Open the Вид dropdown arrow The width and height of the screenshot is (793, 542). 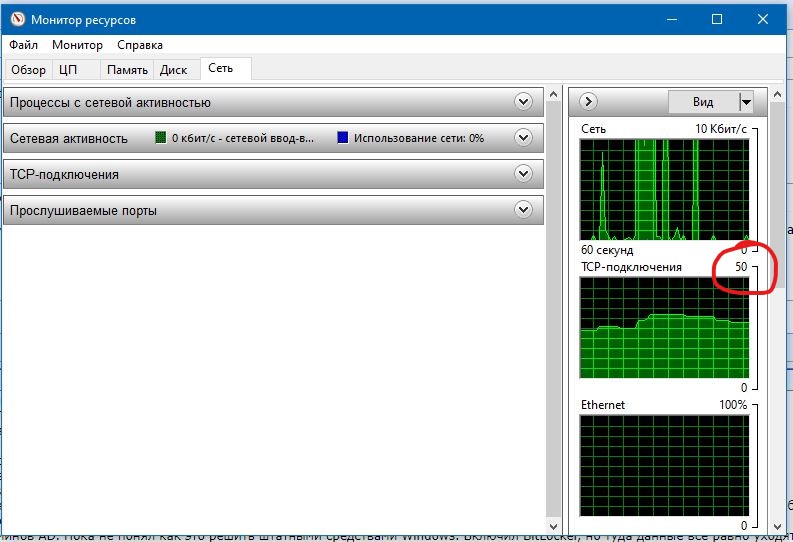[x=746, y=102]
